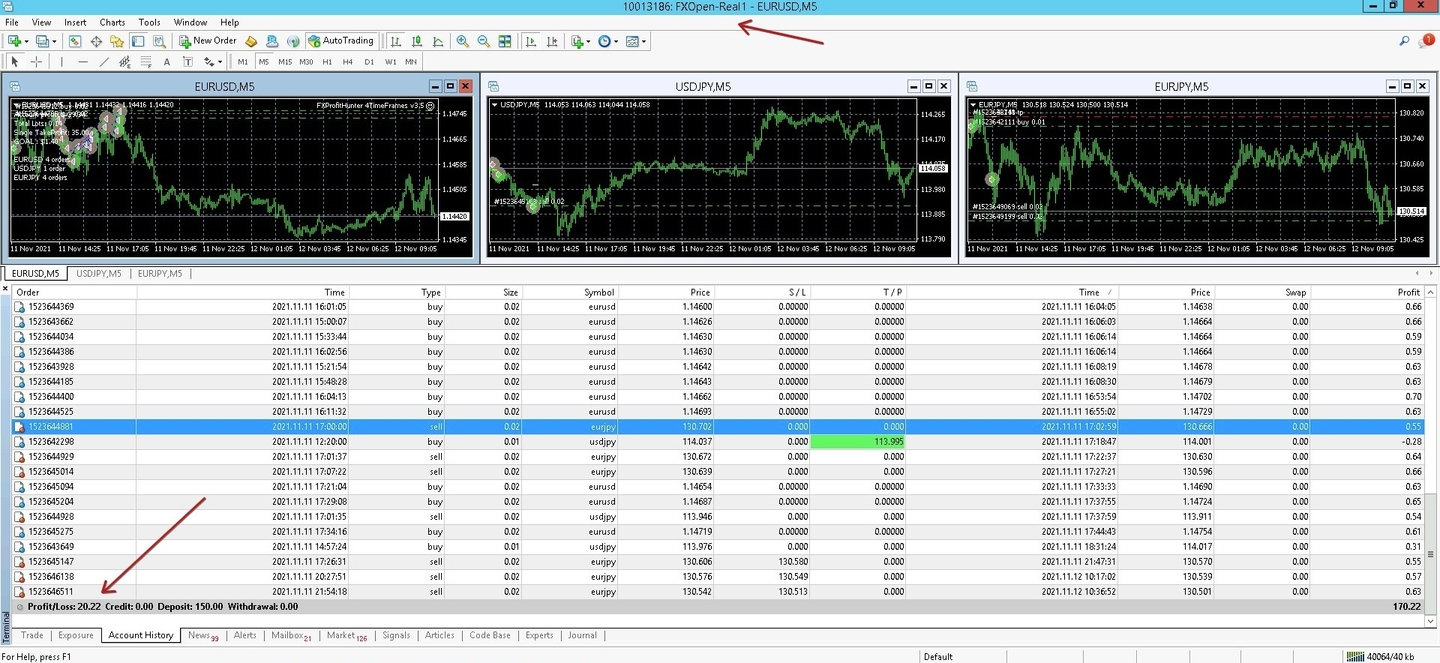Open the Charts menu

pyautogui.click(x=112, y=22)
